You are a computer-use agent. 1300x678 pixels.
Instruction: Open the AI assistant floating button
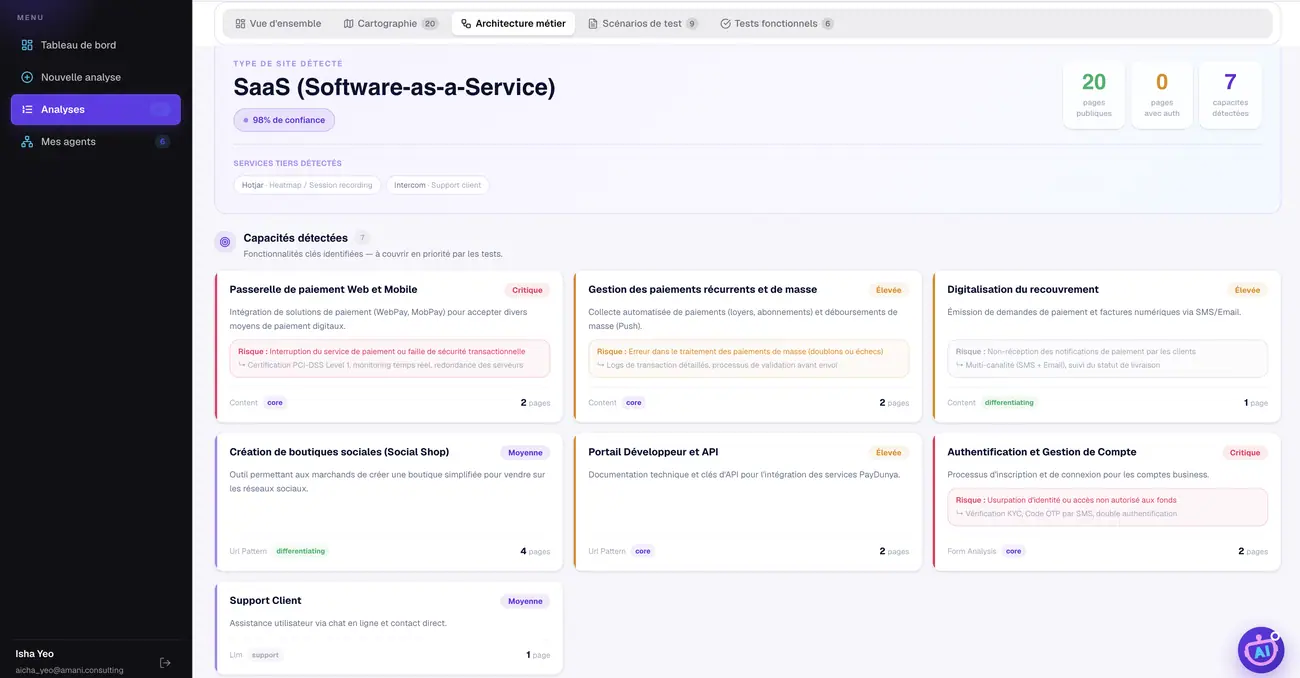point(1261,650)
